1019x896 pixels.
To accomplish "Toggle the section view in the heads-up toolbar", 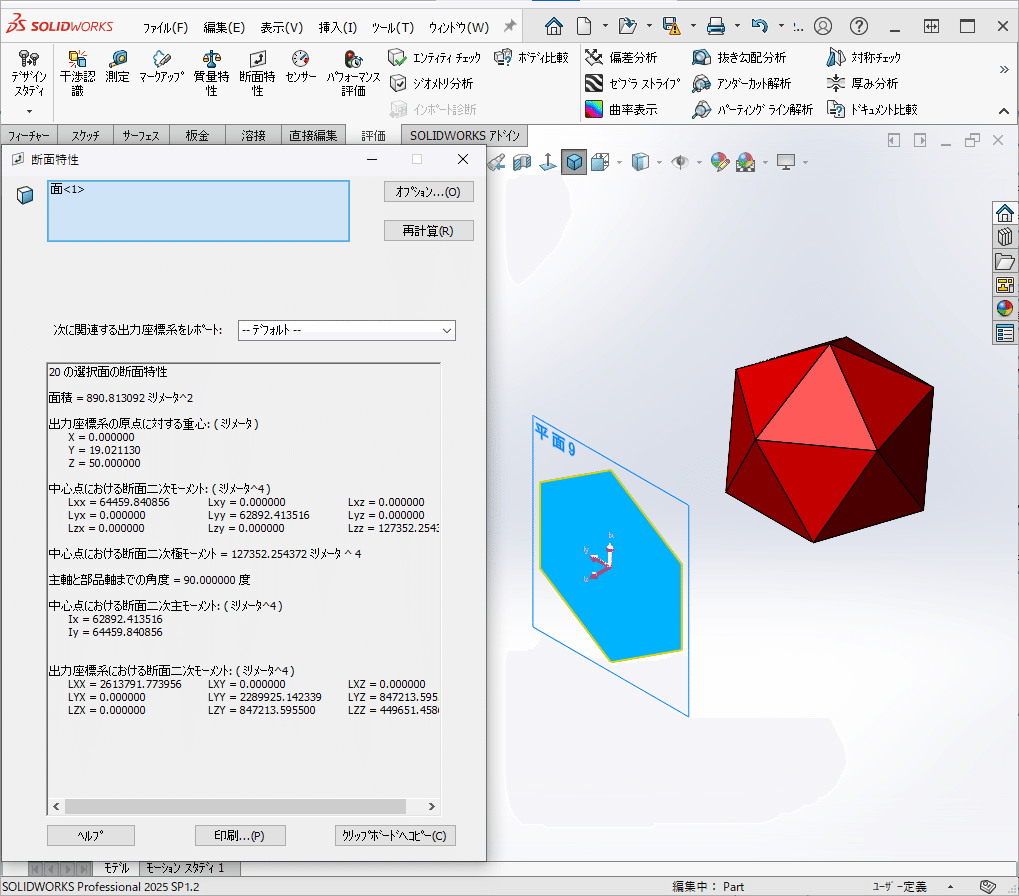I will 522,161.
